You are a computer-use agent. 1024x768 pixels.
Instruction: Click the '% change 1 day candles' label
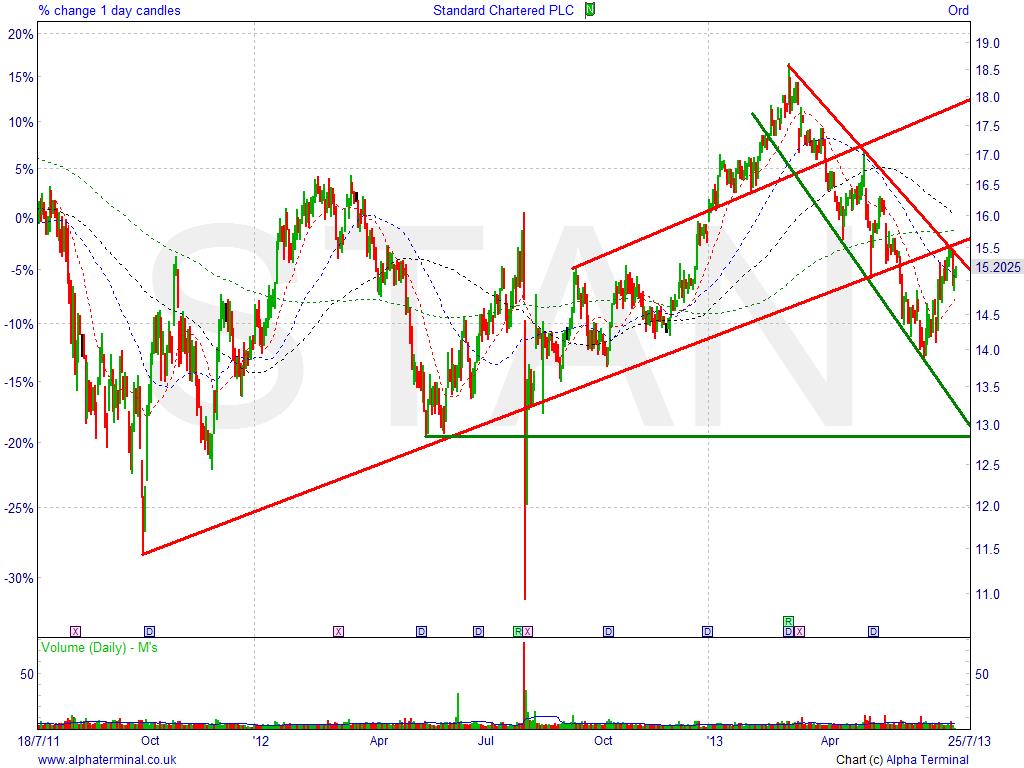click(110, 10)
